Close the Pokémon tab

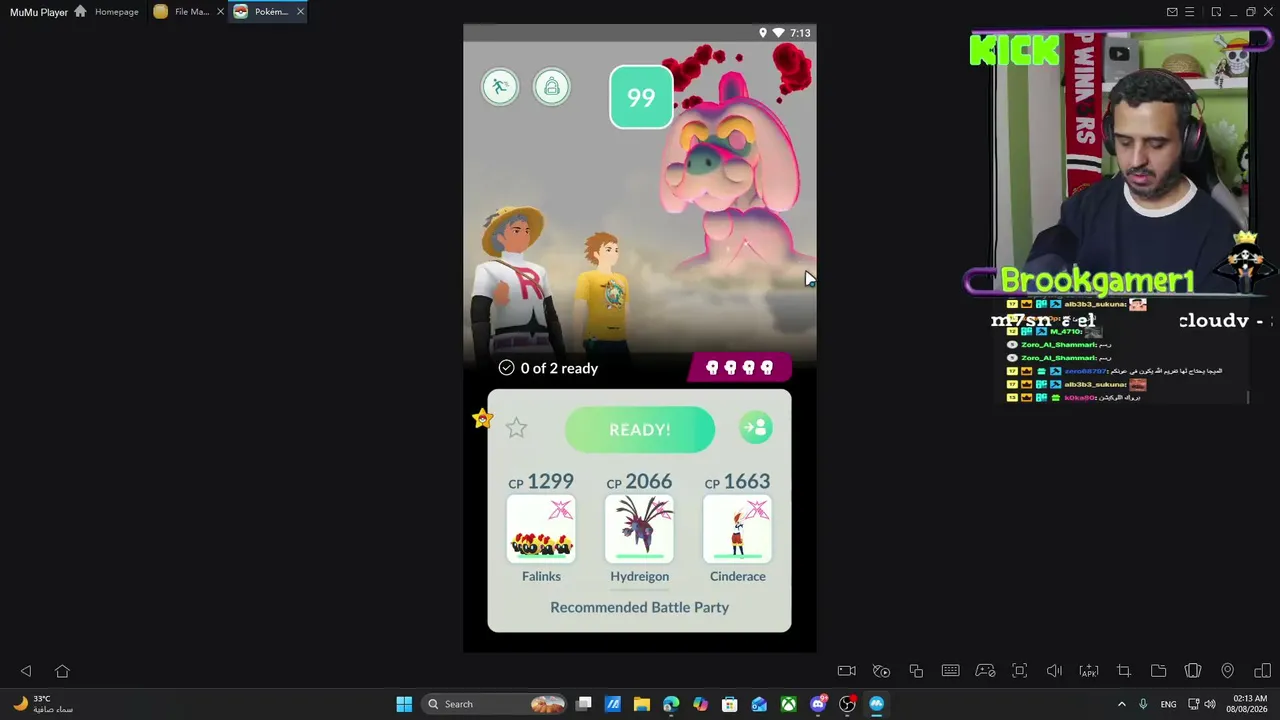pyautogui.click(x=300, y=12)
